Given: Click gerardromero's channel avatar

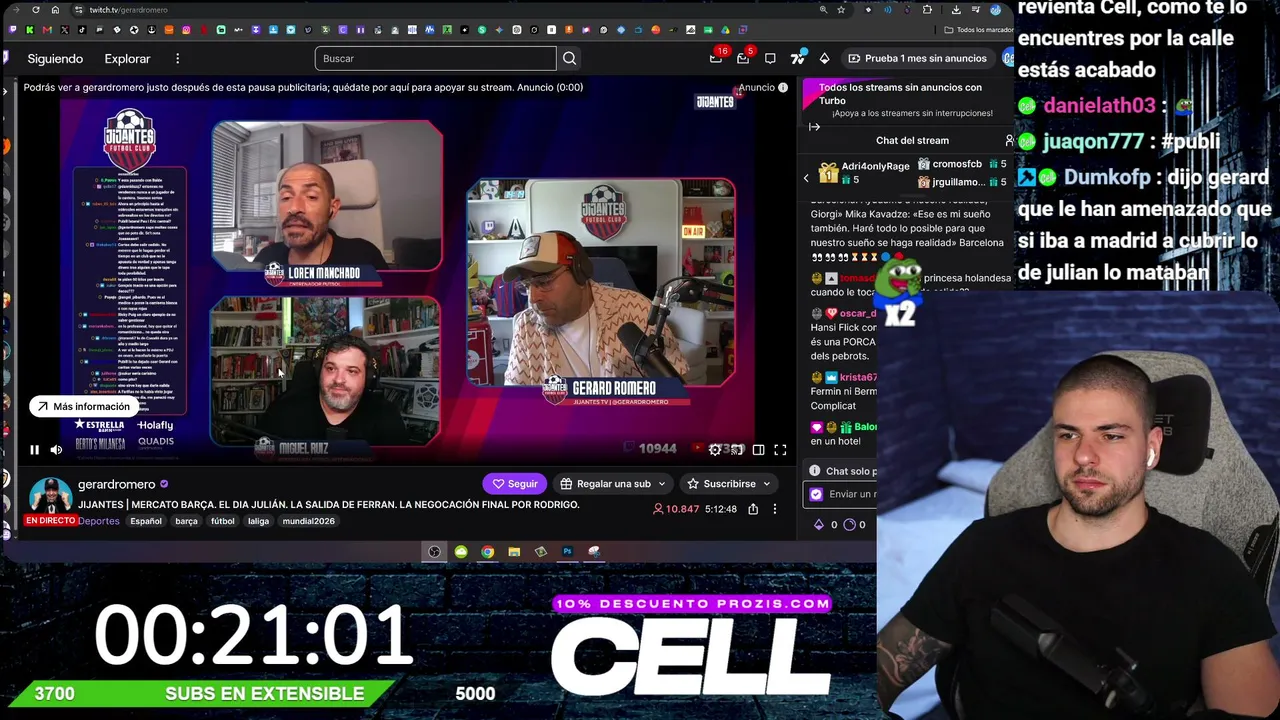Looking at the screenshot, I should tap(50, 497).
